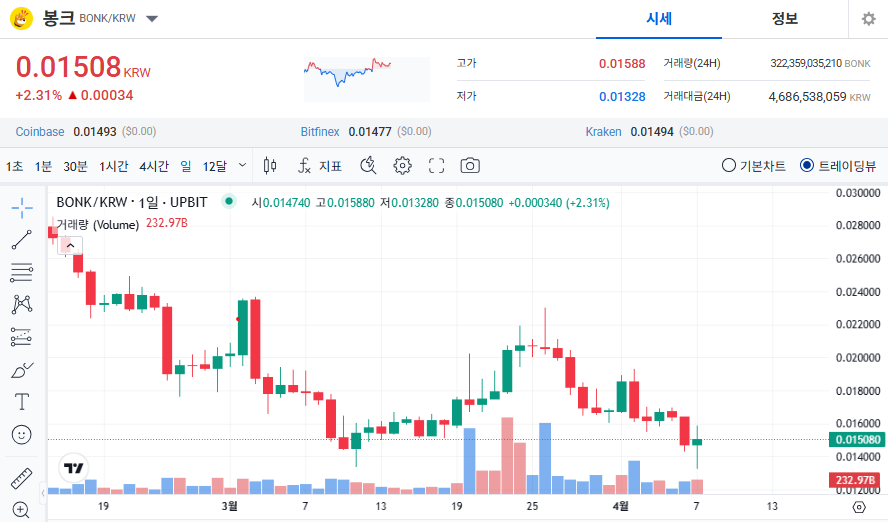Switch to the 정보 tab

coord(785,19)
